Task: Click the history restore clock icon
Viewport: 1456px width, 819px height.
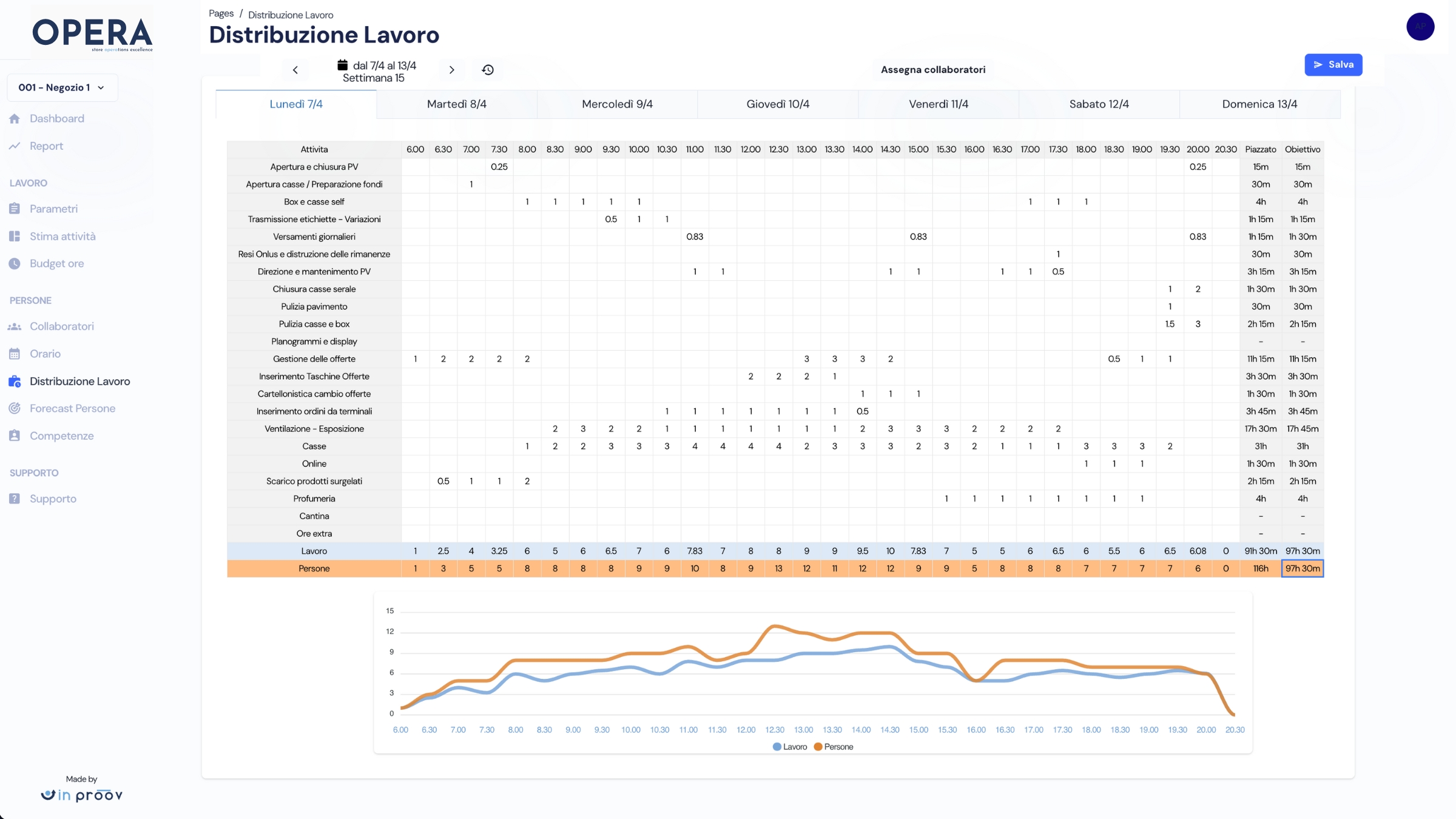Action: [488, 70]
